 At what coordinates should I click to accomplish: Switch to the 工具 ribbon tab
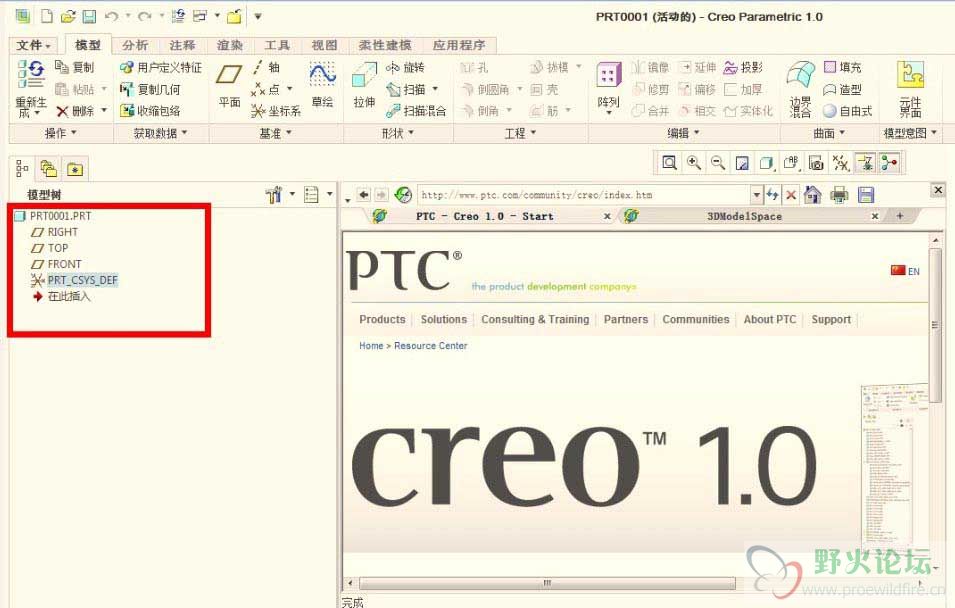tap(277, 45)
